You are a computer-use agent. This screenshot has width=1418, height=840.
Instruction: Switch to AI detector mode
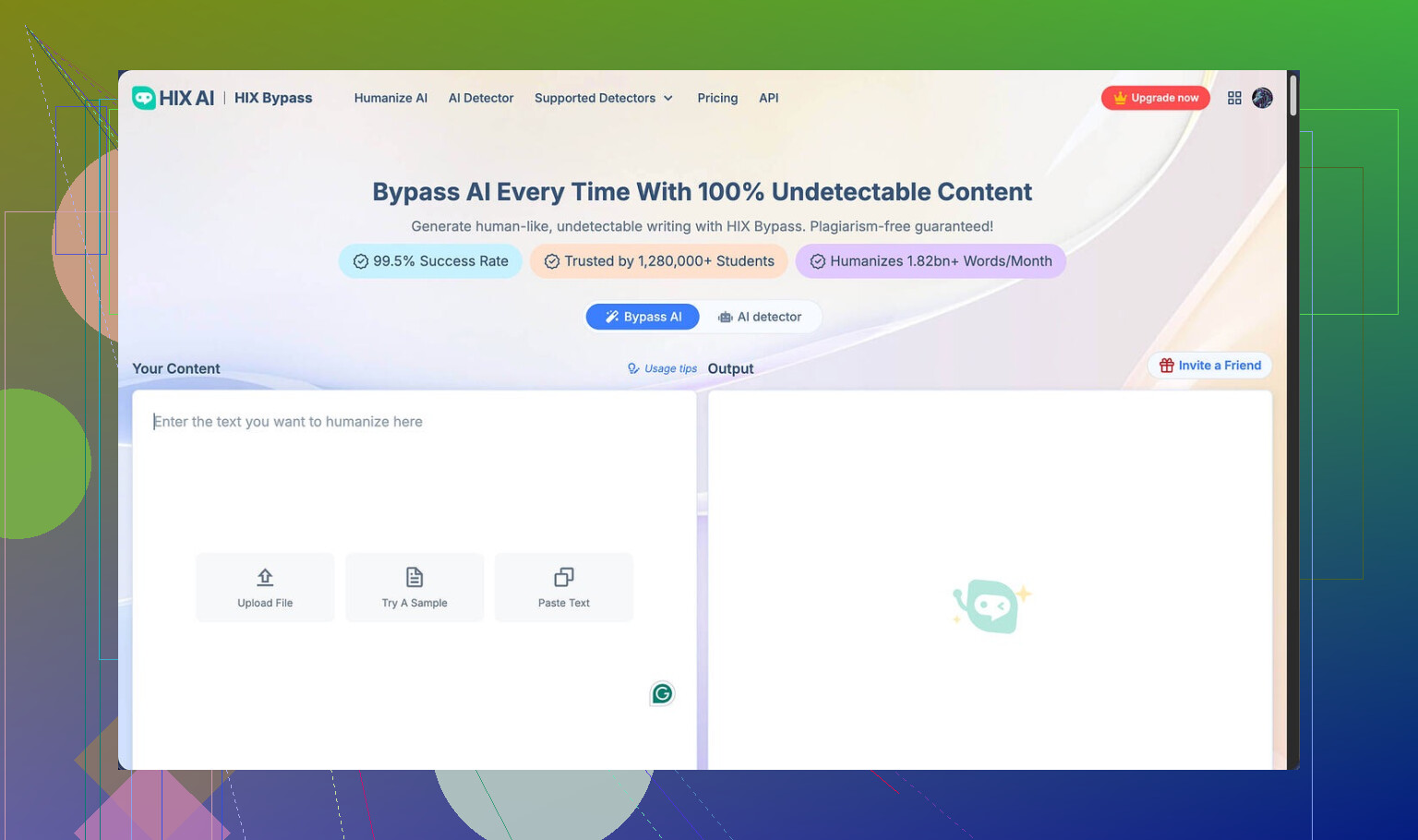pos(760,317)
